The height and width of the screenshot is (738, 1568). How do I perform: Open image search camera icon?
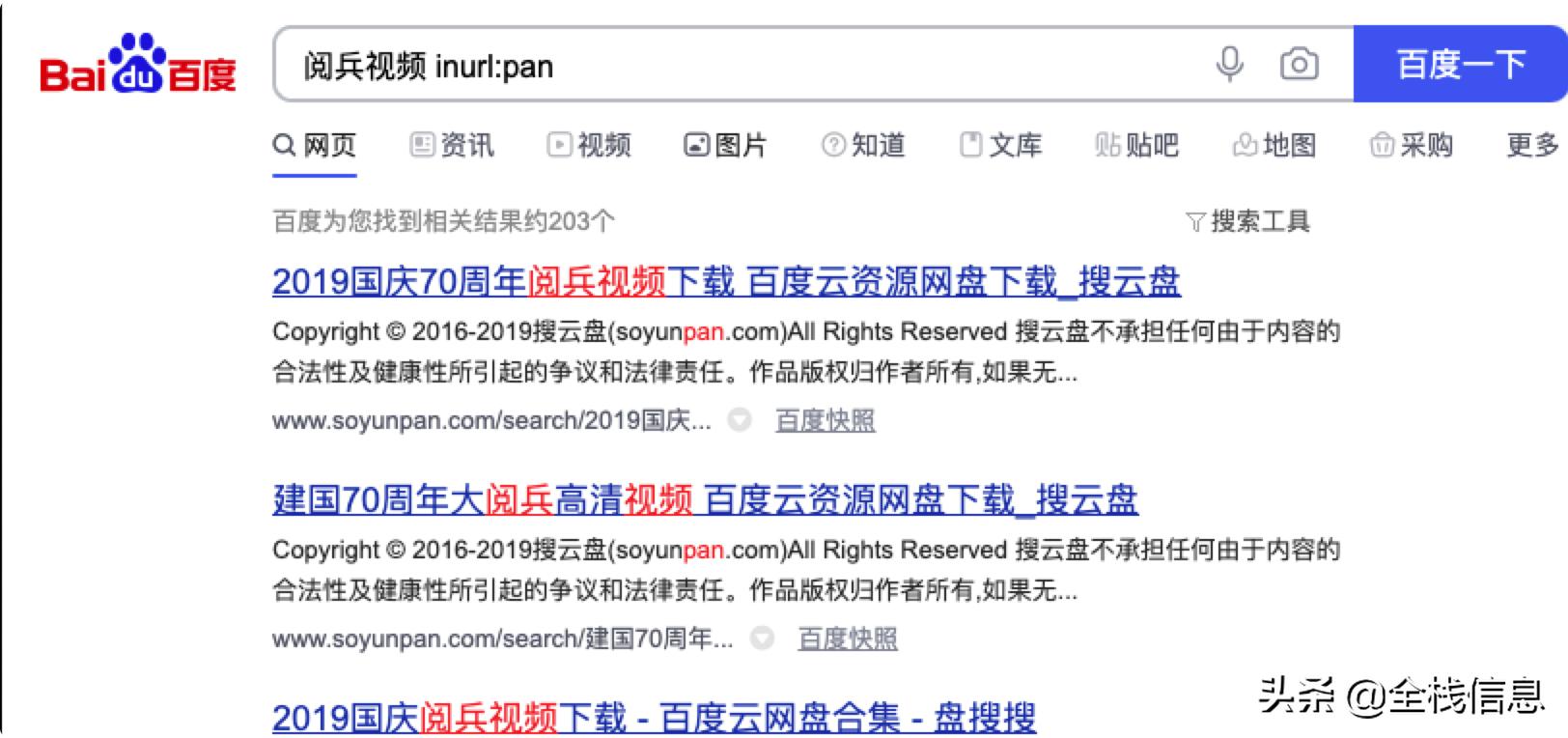click(1299, 65)
